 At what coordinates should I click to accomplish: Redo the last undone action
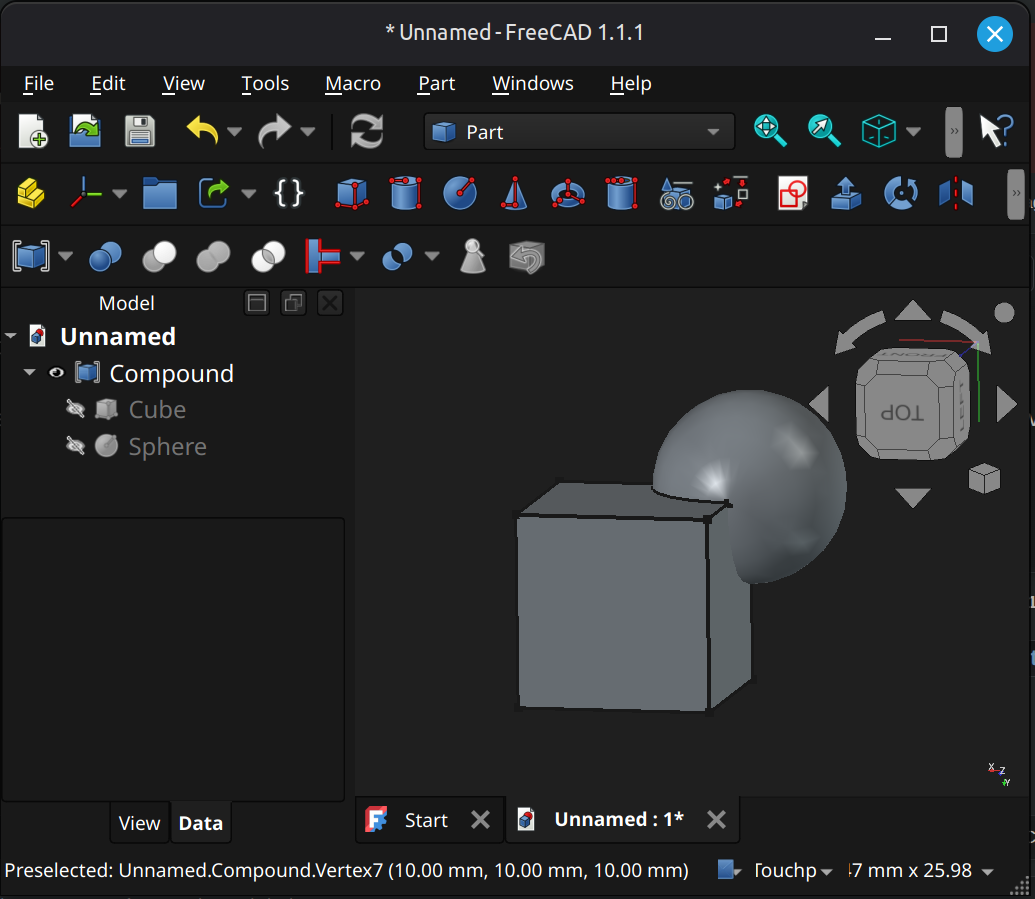tap(275, 131)
